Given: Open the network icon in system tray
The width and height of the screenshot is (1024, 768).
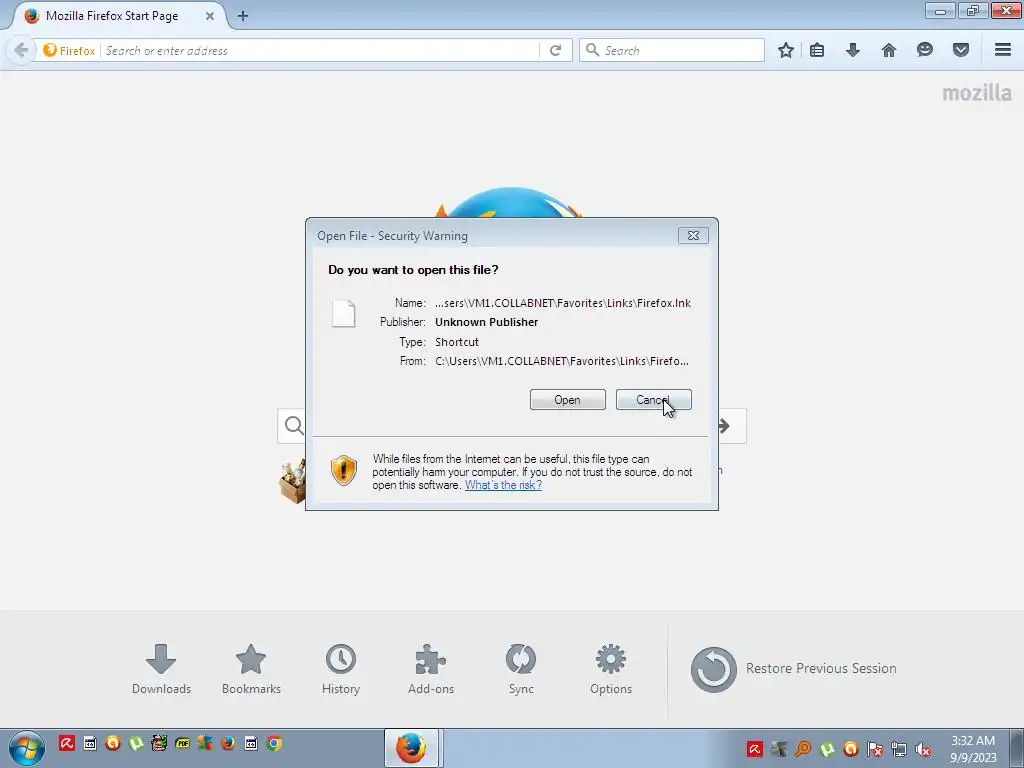Looking at the screenshot, I should (x=899, y=749).
